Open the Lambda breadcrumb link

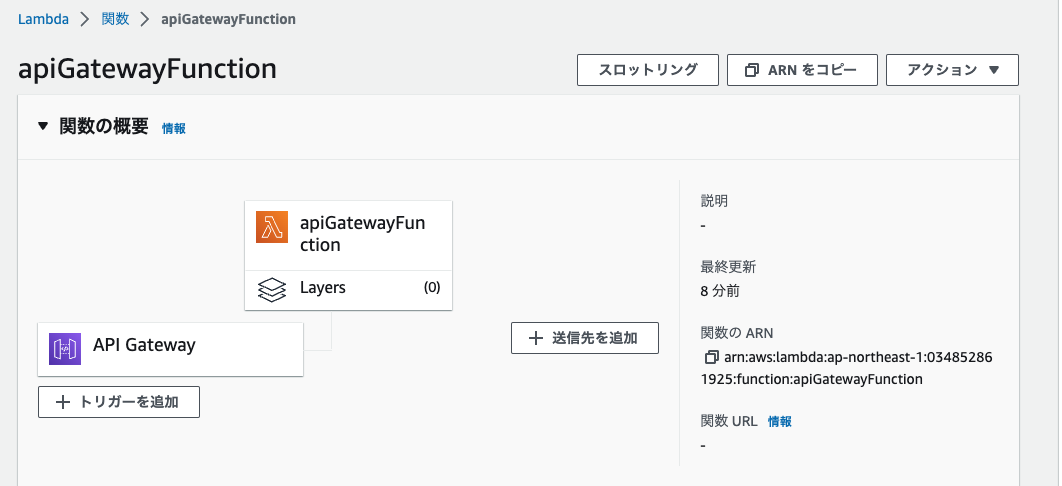tap(43, 19)
